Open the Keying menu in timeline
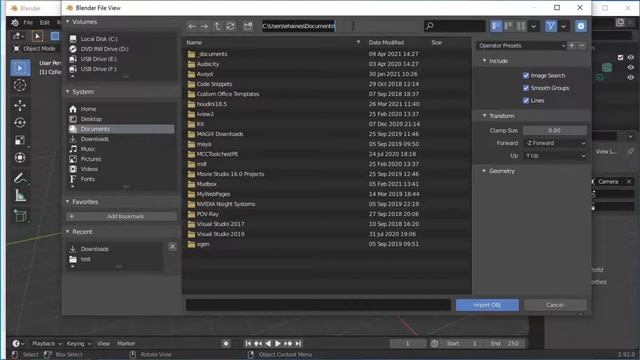This screenshot has width=640, height=360. (79, 344)
